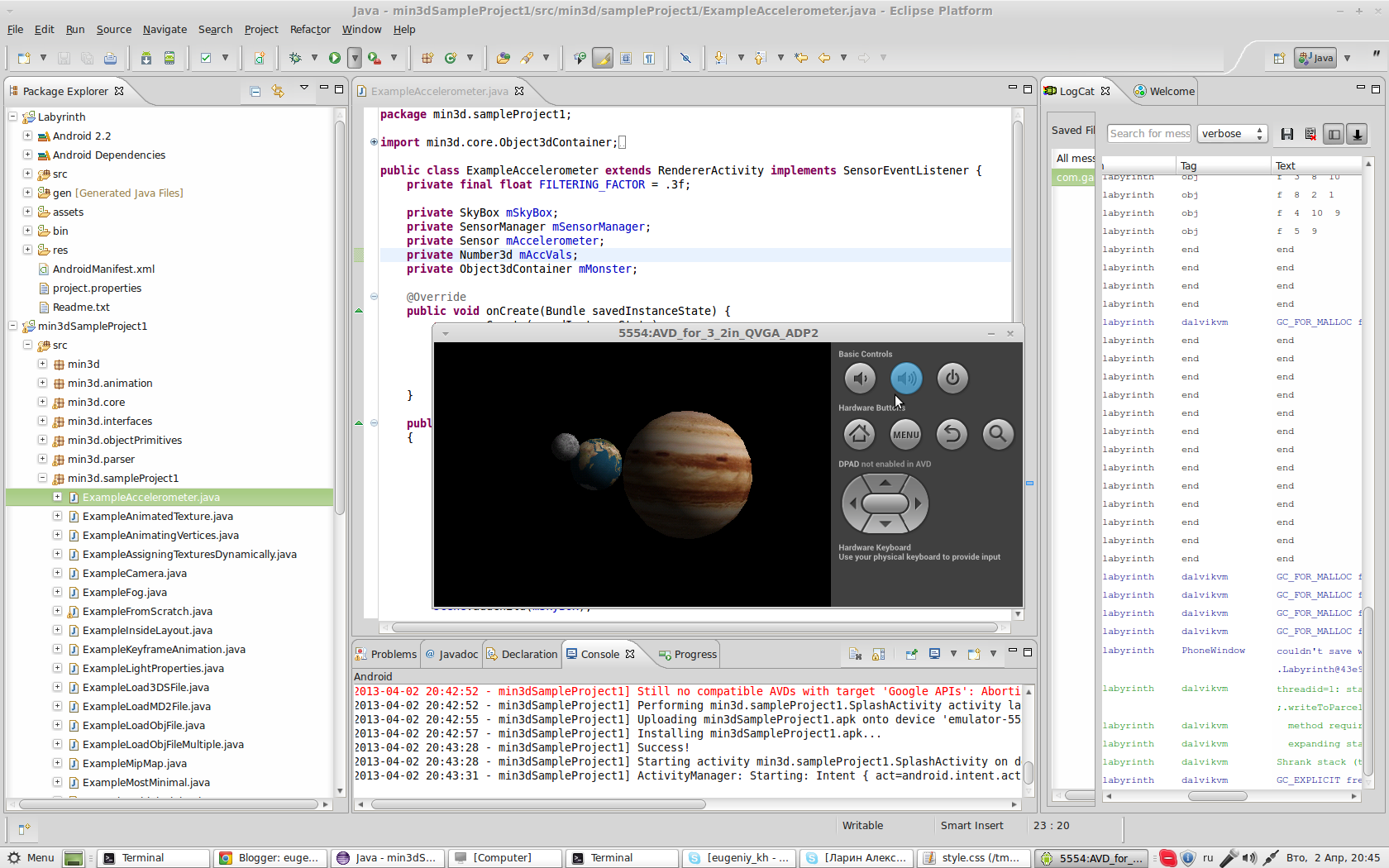Tap the emulator Home hardware button
The height and width of the screenshot is (868, 1389).
[x=859, y=434]
